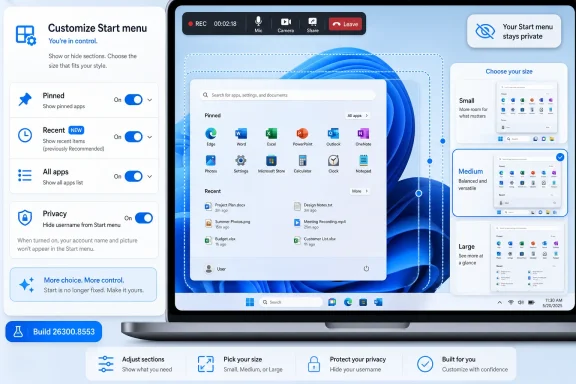Viewport: 576px width, 384px height.
Task: Expand the All apps section chevron
Action: coord(150,176)
